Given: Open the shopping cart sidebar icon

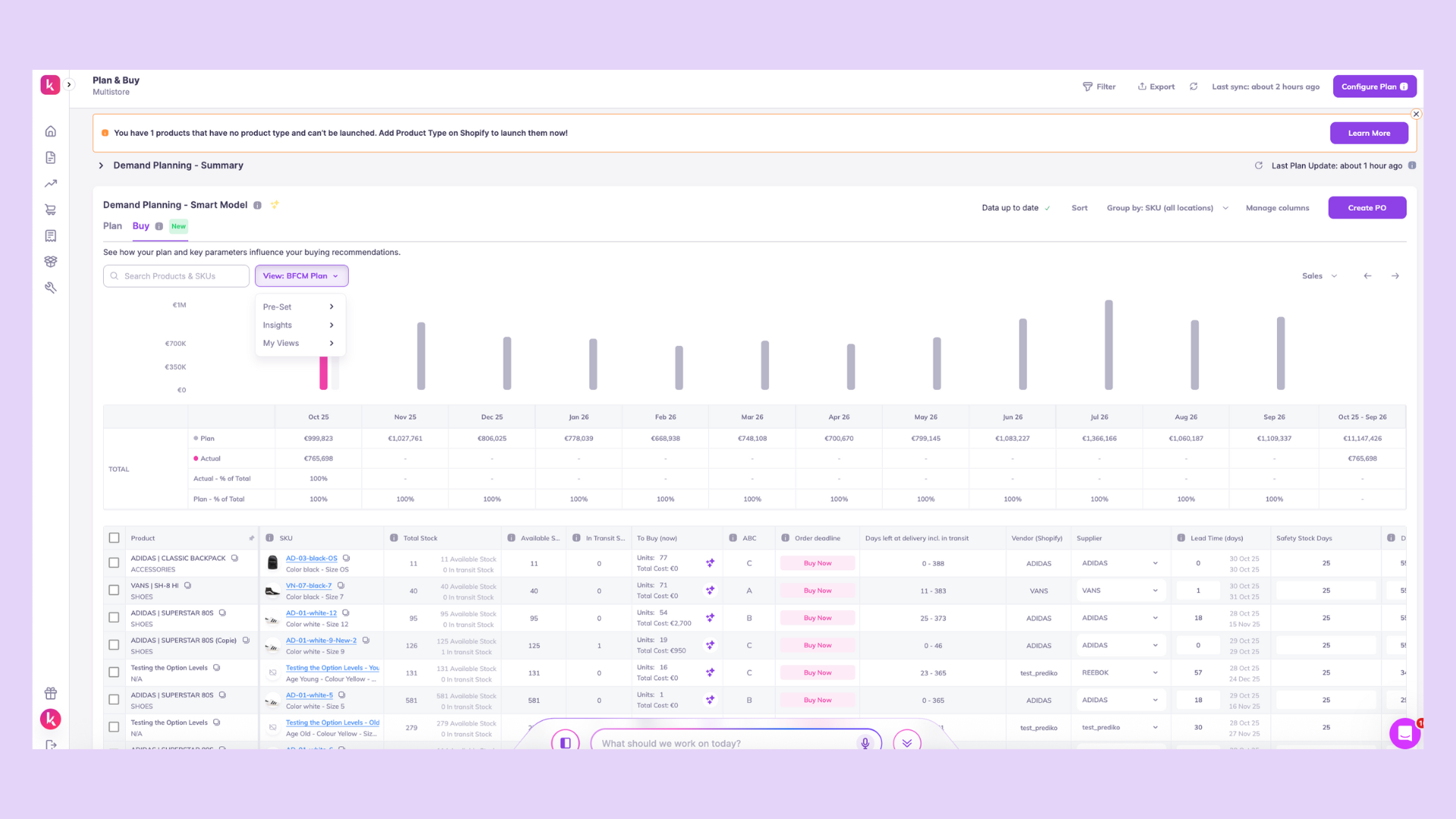Looking at the screenshot, I should pyautogui.click(x=51, y=210).
